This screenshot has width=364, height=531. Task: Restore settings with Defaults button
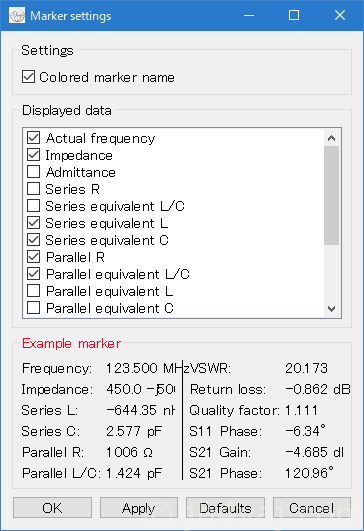226,508
